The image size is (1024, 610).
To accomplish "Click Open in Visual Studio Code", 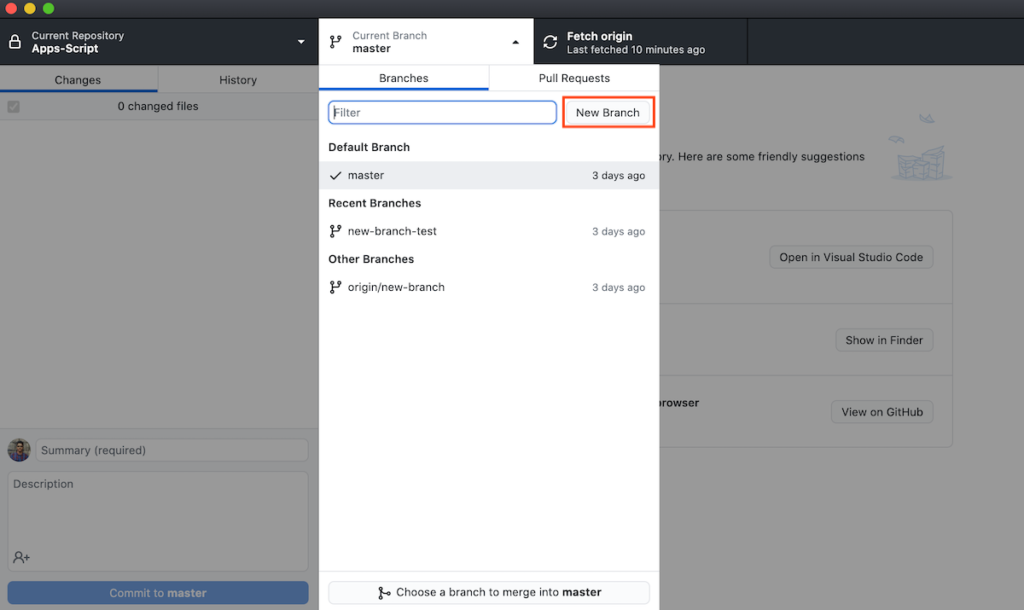I will coord(851,257).
